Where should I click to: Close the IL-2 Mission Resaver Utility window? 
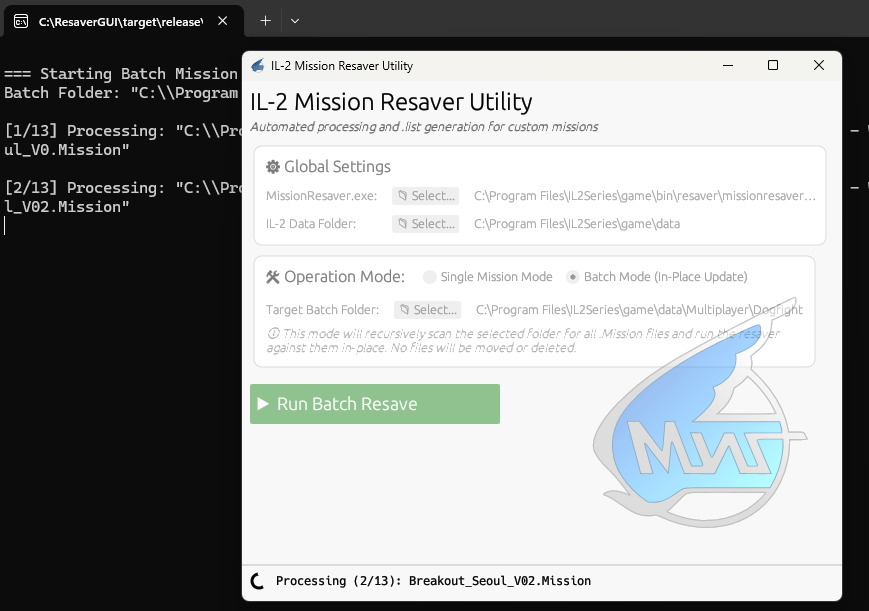[x=819, y=65]
